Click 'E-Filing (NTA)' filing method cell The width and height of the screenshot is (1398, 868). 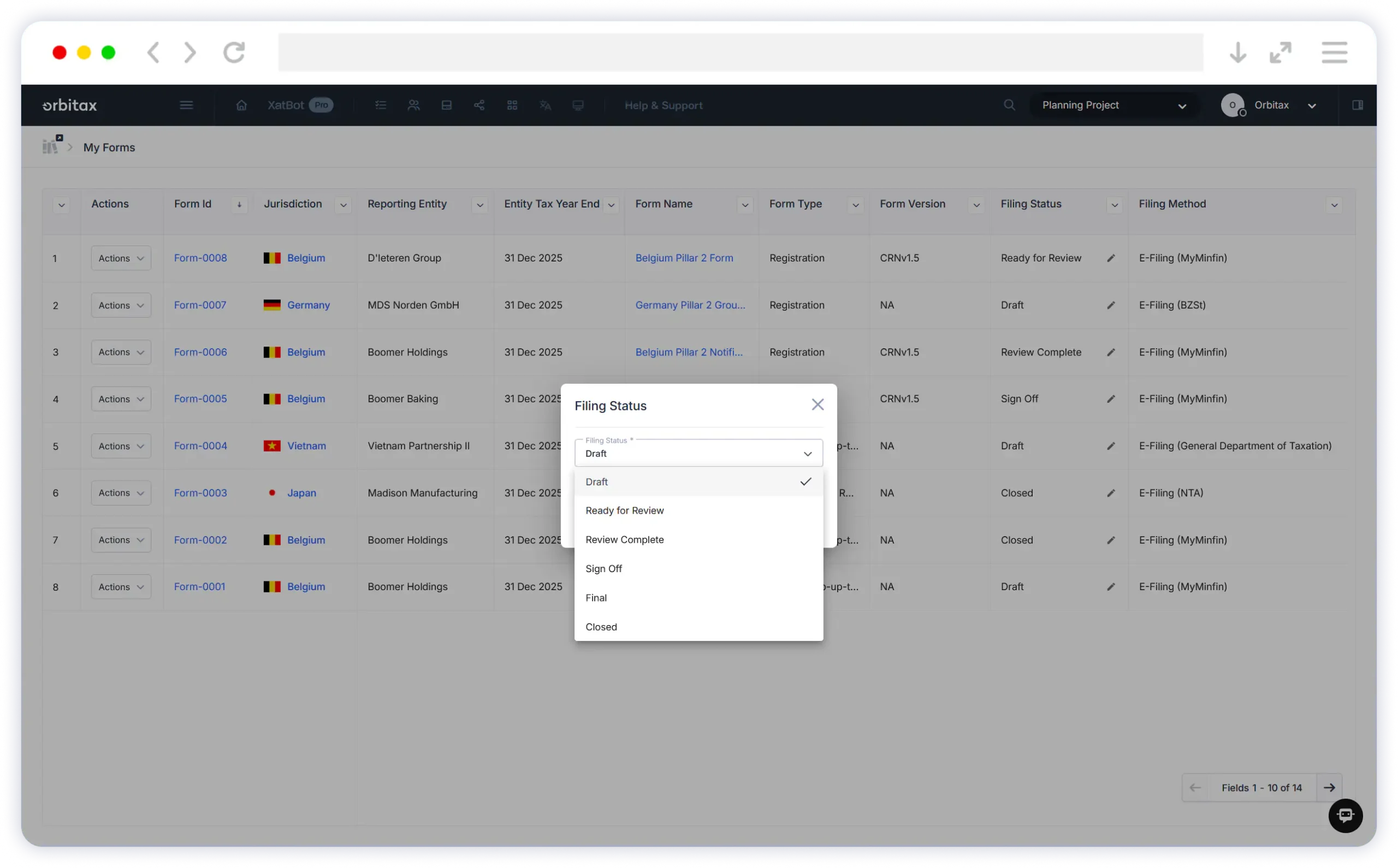tap(1171, 493)
